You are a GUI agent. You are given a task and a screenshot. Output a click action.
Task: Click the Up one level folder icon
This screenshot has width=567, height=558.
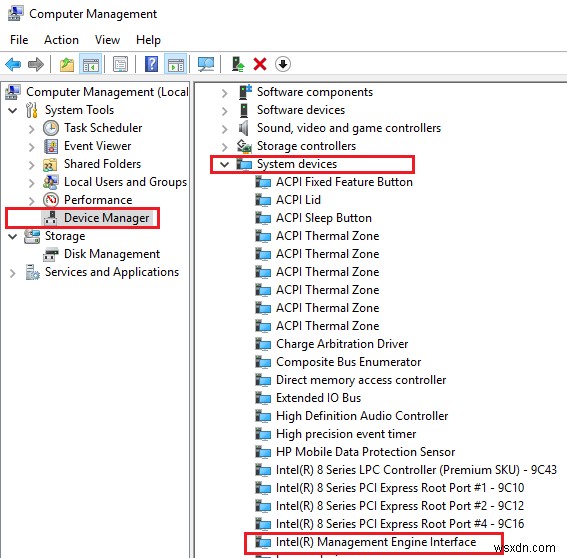pos(67,64)
